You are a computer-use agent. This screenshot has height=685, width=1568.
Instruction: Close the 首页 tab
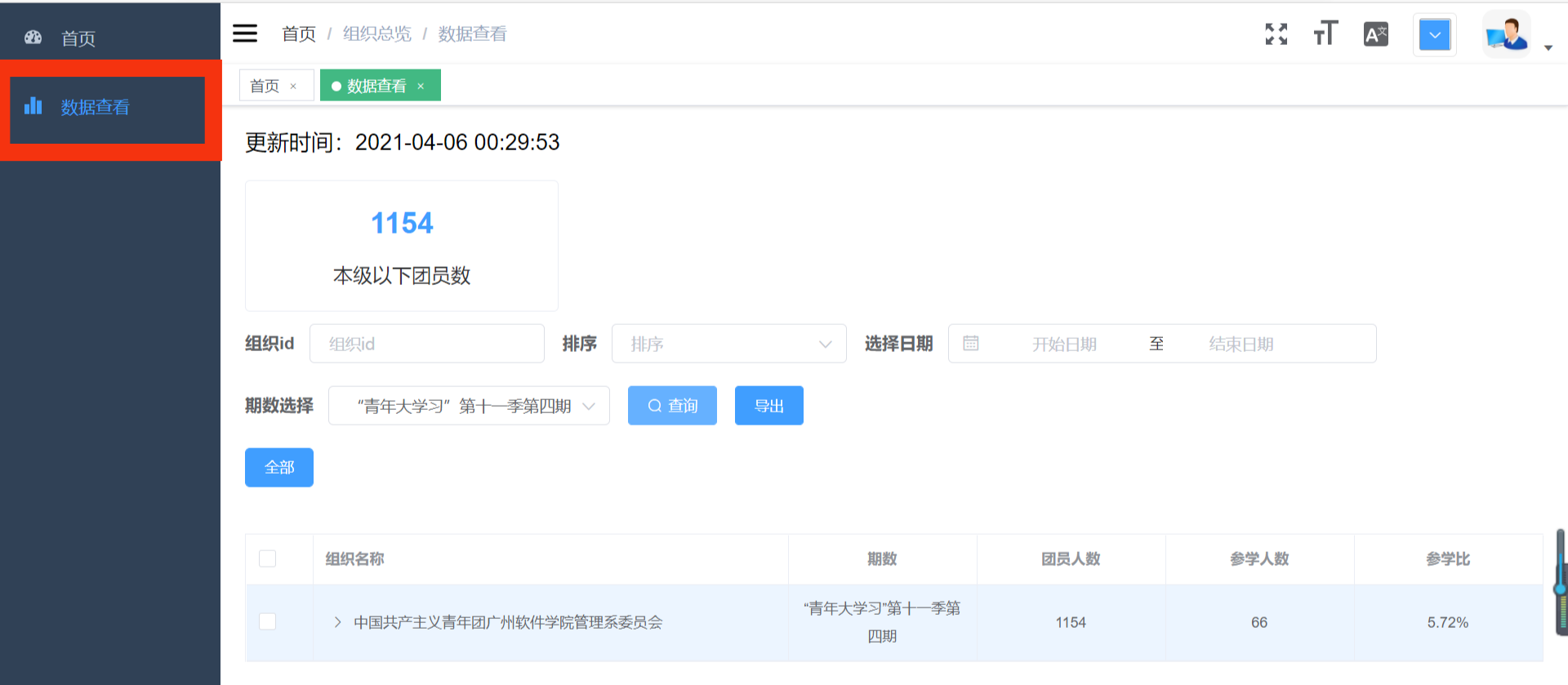tap(293, 87)
